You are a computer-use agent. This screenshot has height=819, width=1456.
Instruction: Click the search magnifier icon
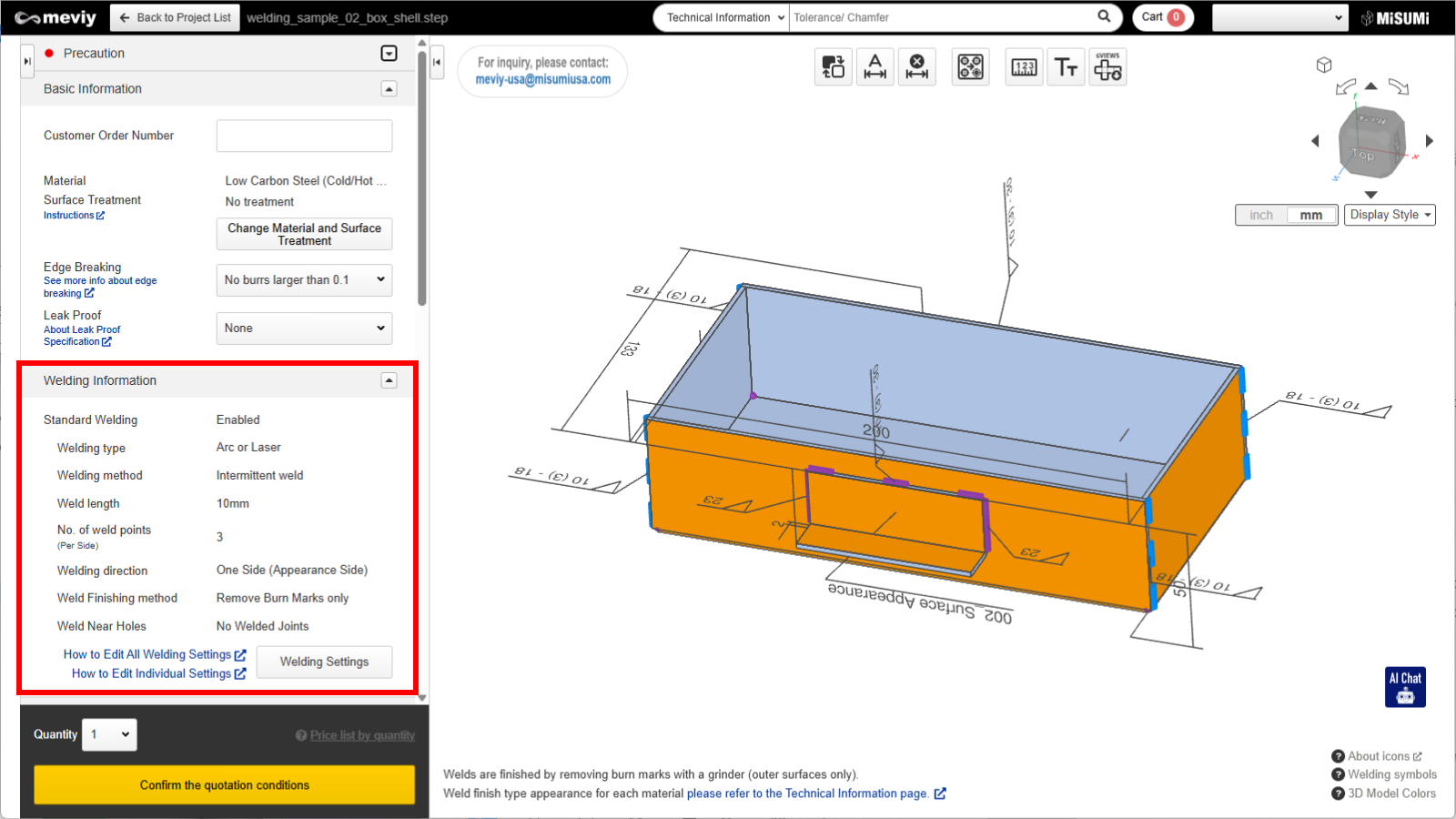pos(1104,16)
